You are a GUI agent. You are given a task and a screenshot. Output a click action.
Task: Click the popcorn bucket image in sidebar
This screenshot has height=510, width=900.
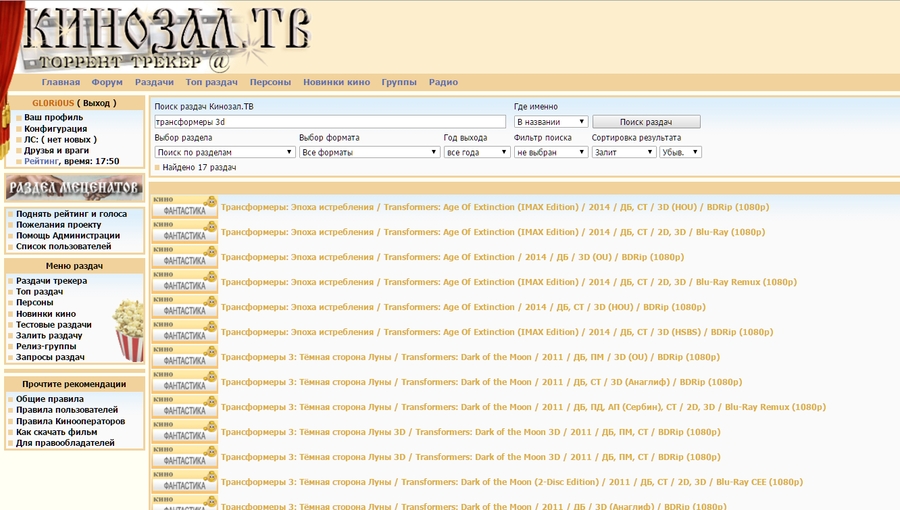[129, 330]
